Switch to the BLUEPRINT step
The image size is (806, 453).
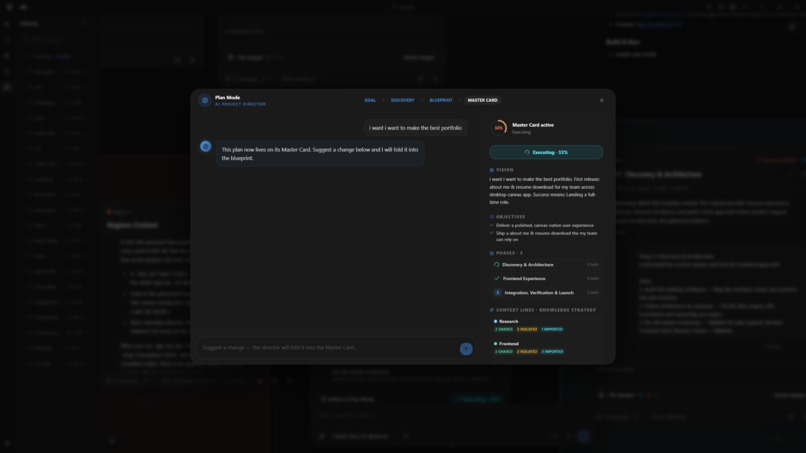pos(441,100)
